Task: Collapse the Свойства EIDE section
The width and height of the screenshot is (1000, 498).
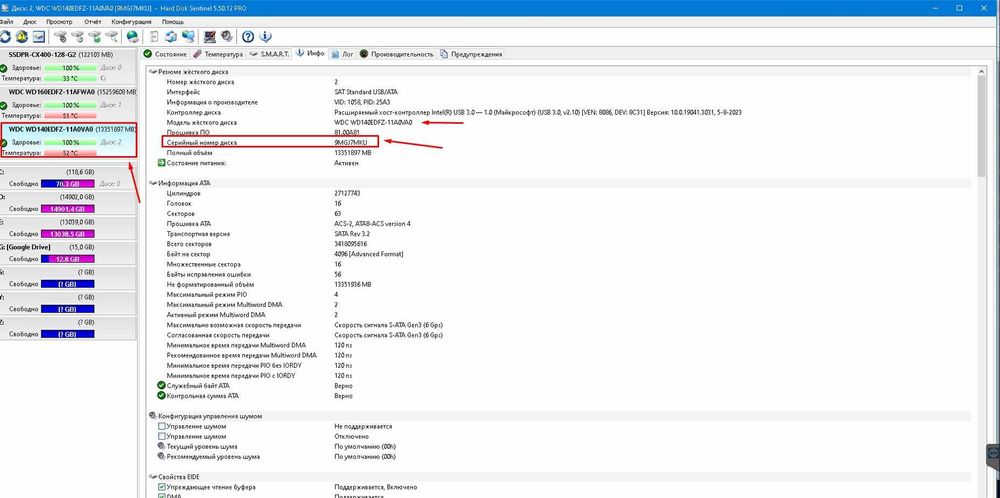Action: point(152,477)
